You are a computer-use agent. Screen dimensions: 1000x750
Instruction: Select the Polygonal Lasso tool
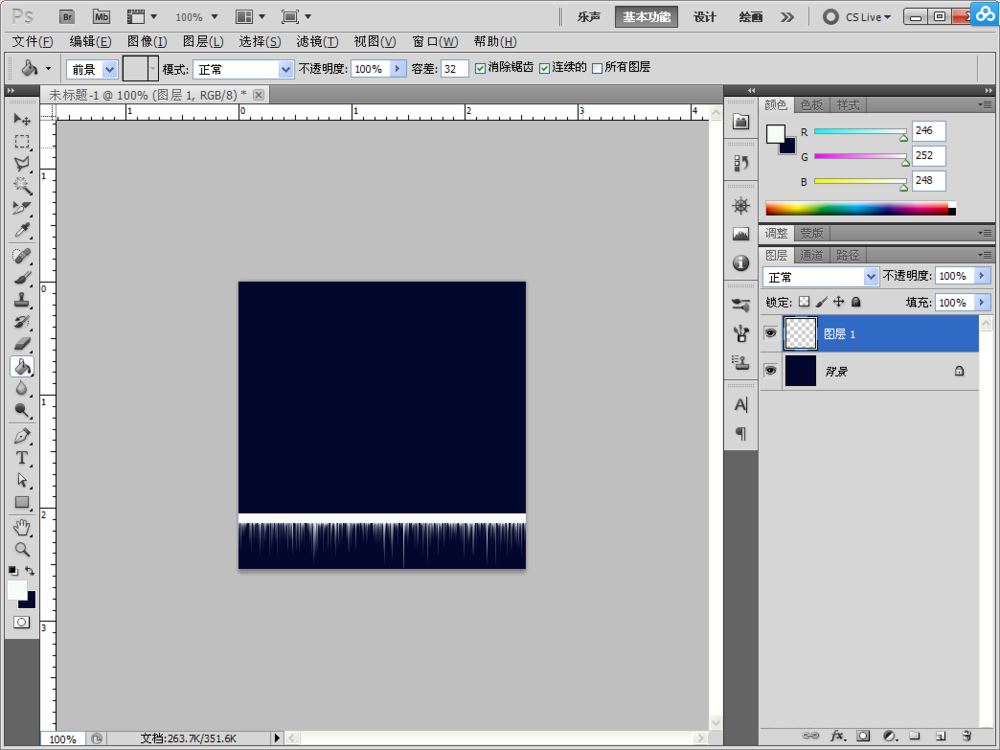click(x=22, y=164)
